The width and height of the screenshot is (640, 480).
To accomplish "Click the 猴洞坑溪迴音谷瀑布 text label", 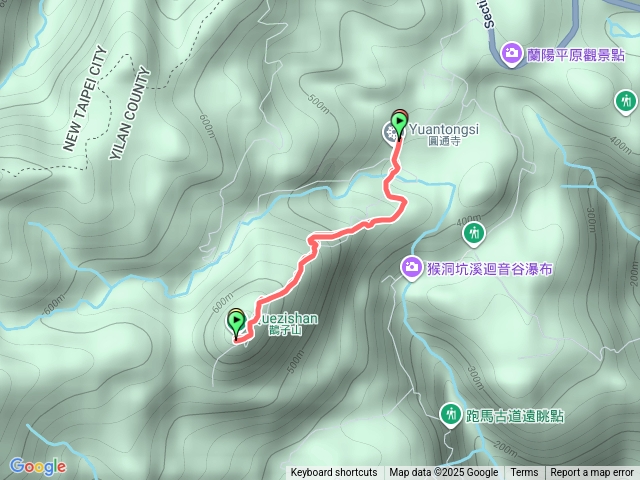I will pyautogui.click(x=490, y=269).
